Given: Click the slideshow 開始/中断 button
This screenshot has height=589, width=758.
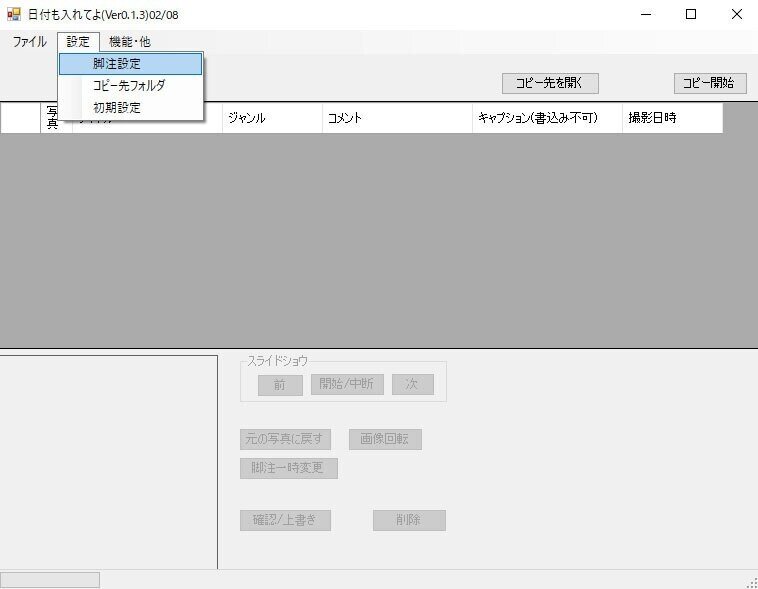Looking at the screenshot, I should (347, 384).
